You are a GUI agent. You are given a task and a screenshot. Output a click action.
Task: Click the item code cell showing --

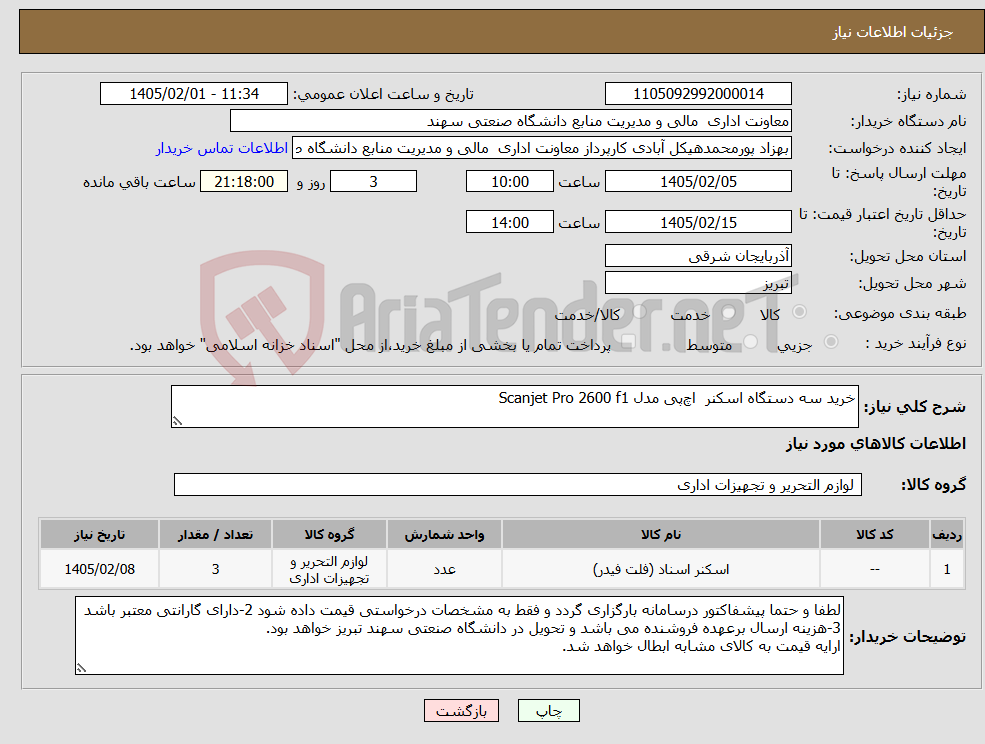click(874, 569)
